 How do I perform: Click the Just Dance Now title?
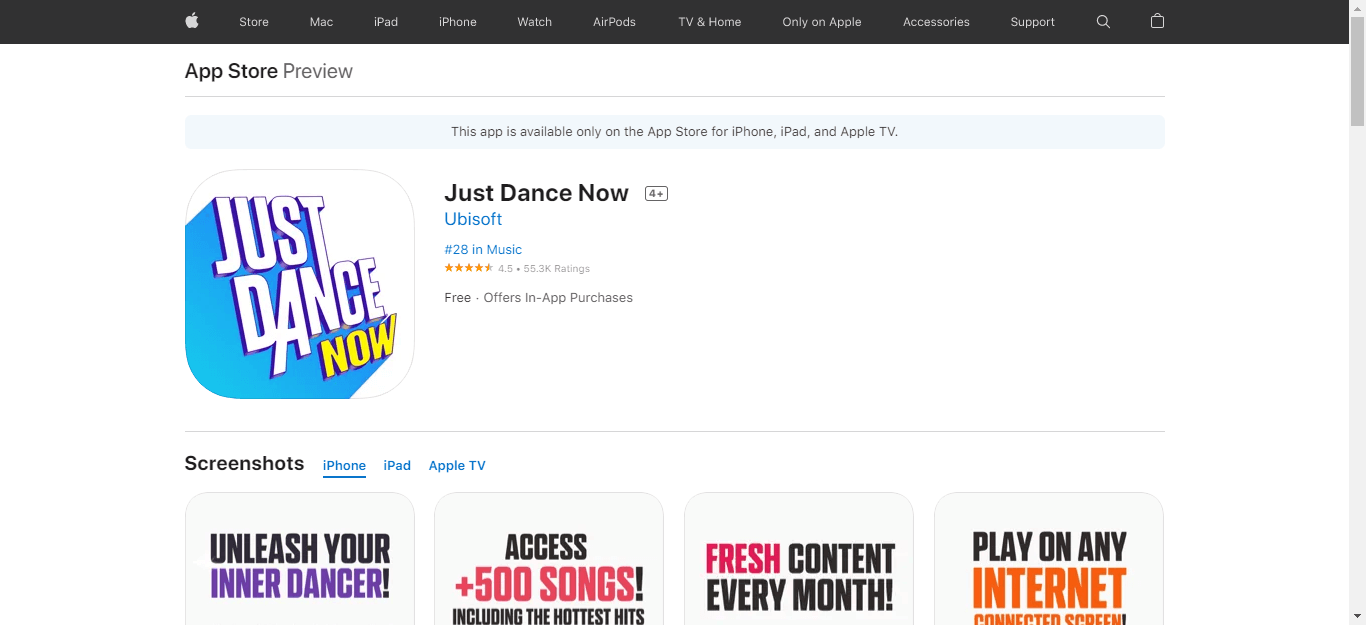[537, 193]
